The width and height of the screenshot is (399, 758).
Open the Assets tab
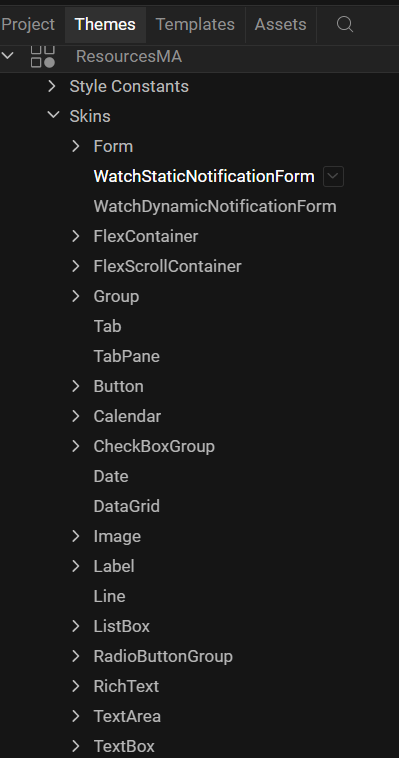281,24
